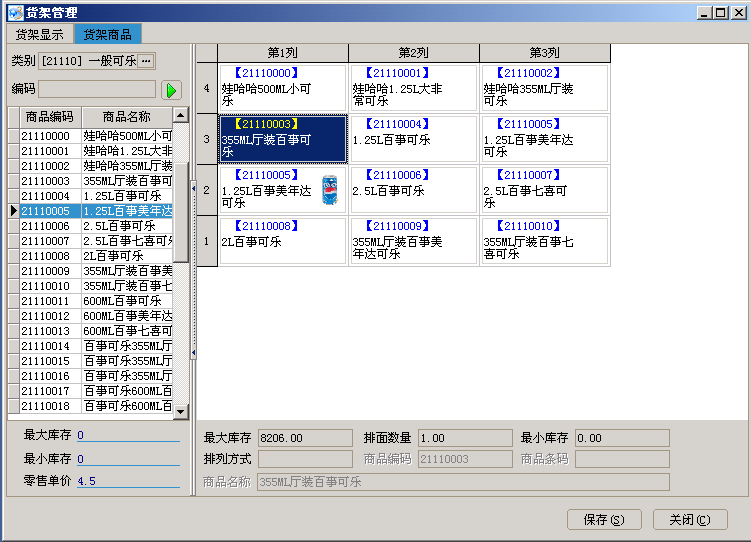
Task: Click 商品编码 column header in list
Action: pyautogui.click(x=50, y=117)
